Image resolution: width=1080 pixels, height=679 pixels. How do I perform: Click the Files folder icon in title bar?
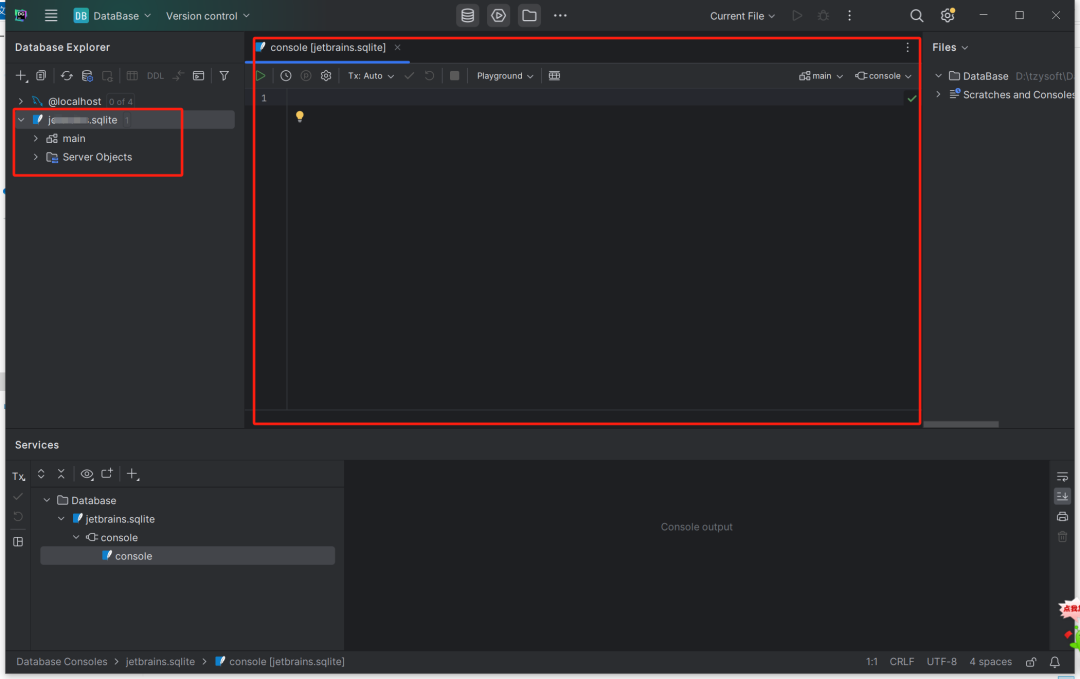[x=530, y=15]
